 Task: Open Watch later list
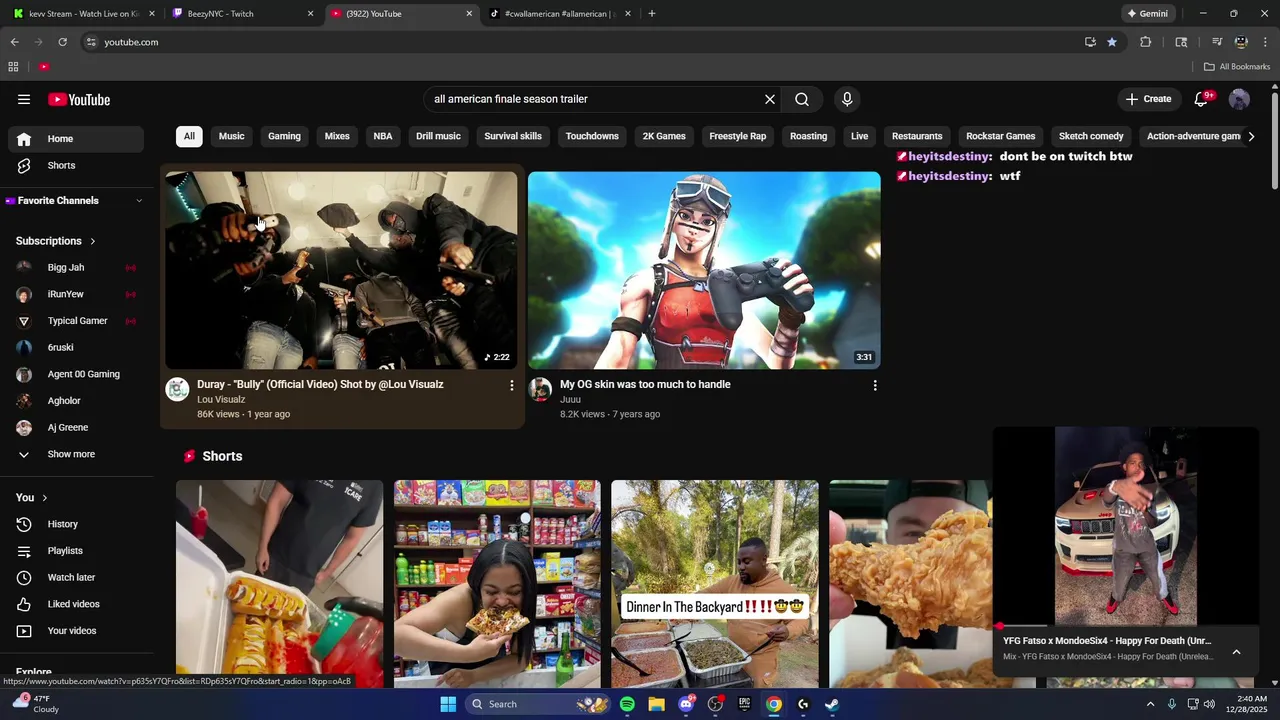[x=75, y=577]
